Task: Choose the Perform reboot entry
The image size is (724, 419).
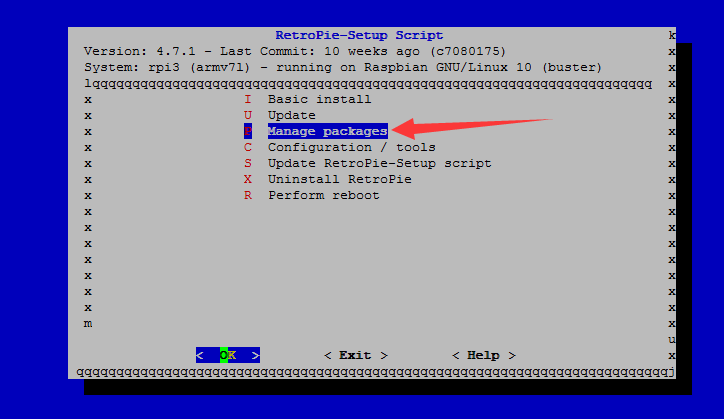Action: (324, 195)
